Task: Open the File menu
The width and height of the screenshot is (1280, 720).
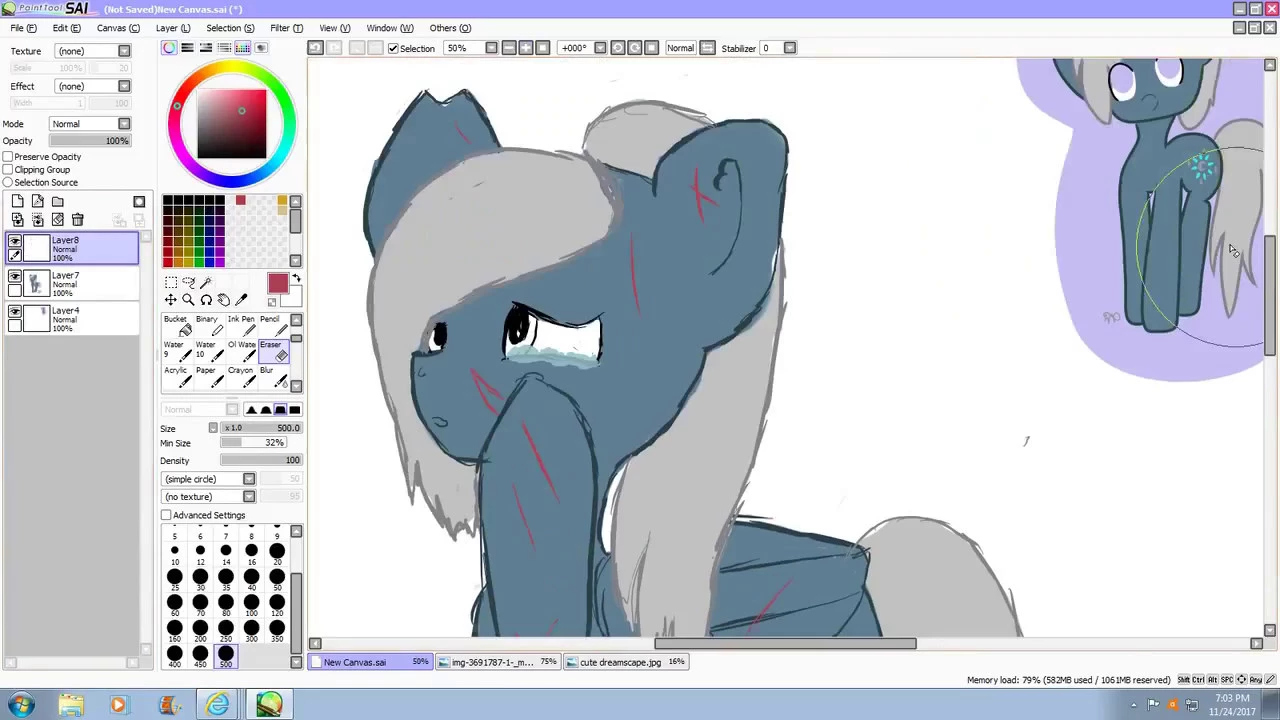Action: [x=23, y=28]
